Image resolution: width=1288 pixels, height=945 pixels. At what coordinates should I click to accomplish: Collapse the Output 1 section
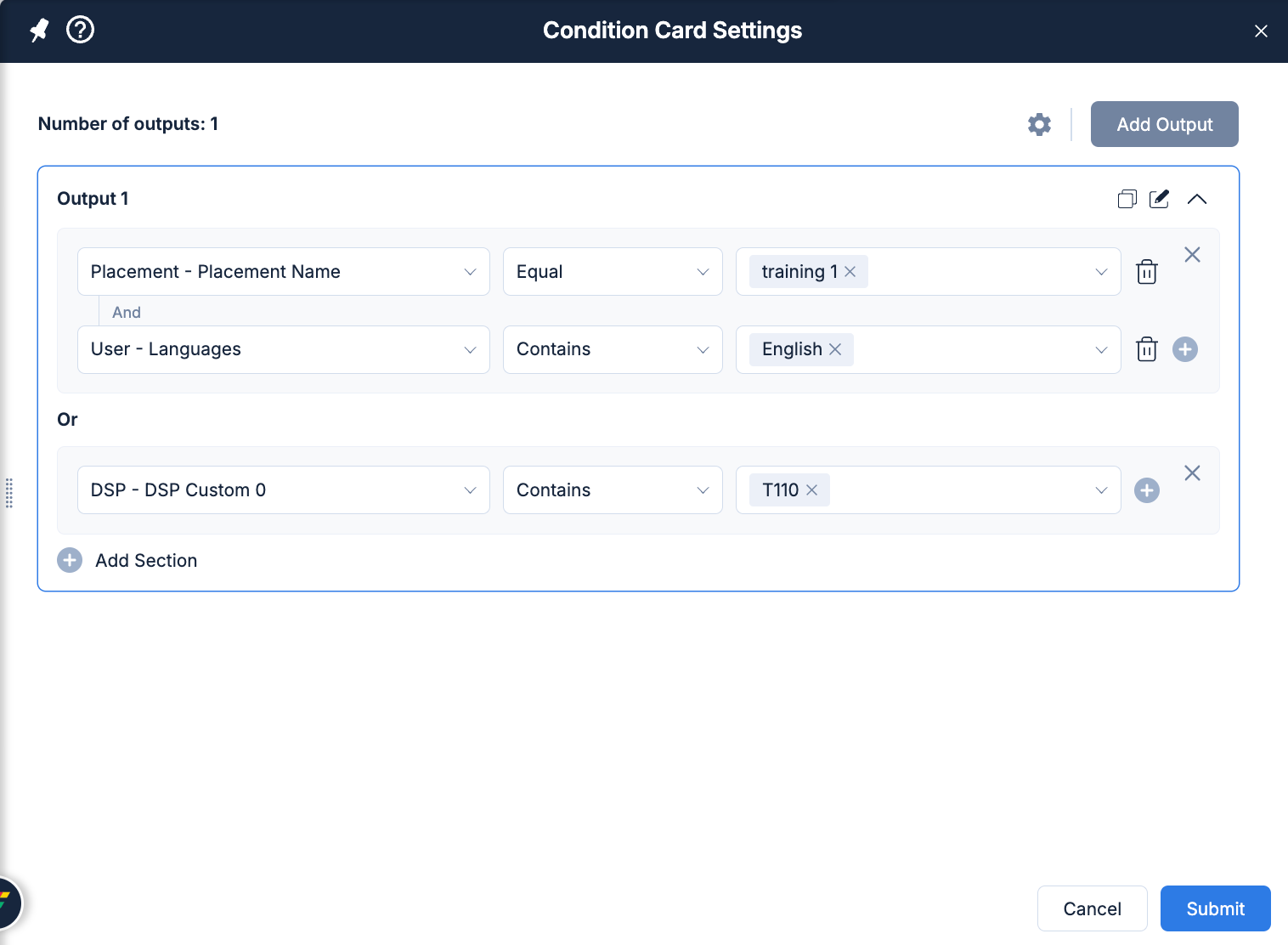(x=1197, y=199)
